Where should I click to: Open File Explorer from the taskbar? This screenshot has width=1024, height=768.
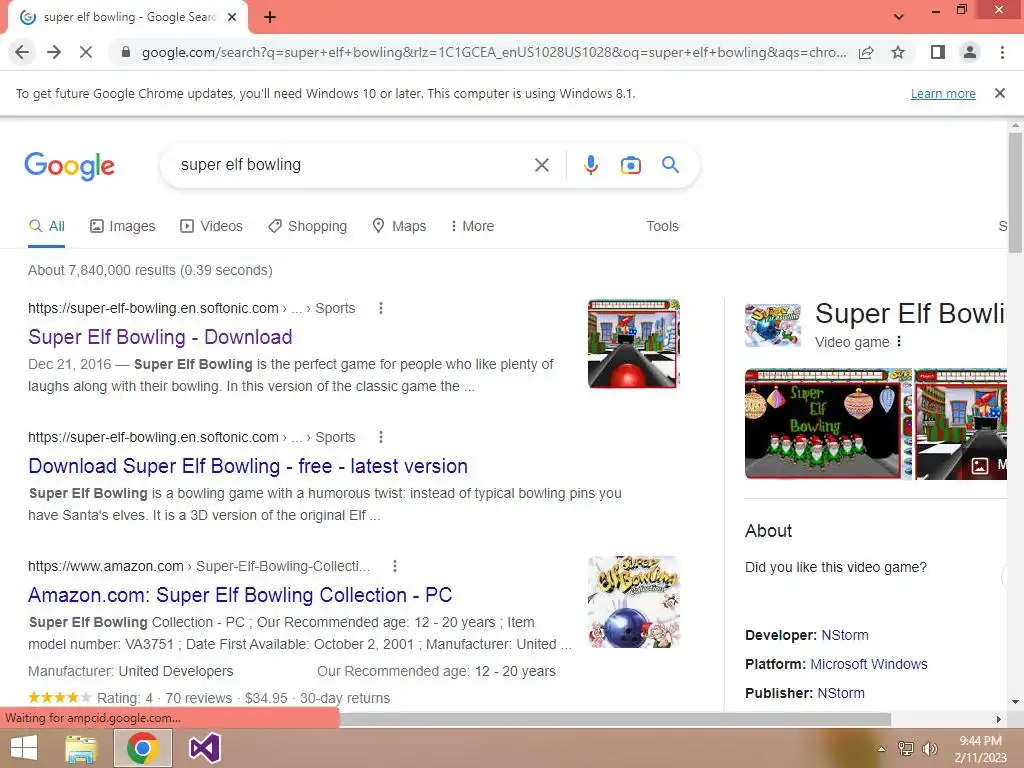point(81,748)
